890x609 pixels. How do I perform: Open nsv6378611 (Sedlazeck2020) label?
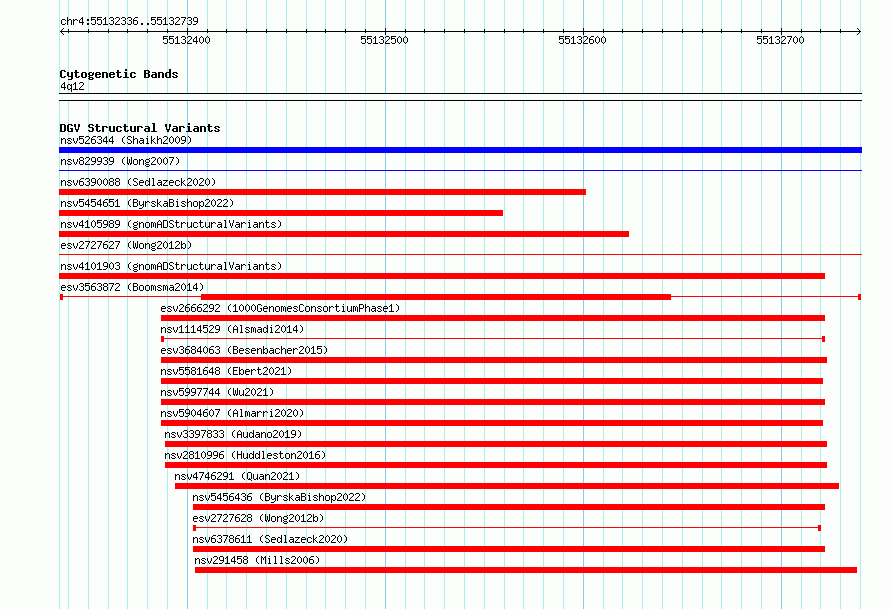[x=270, y=539]
